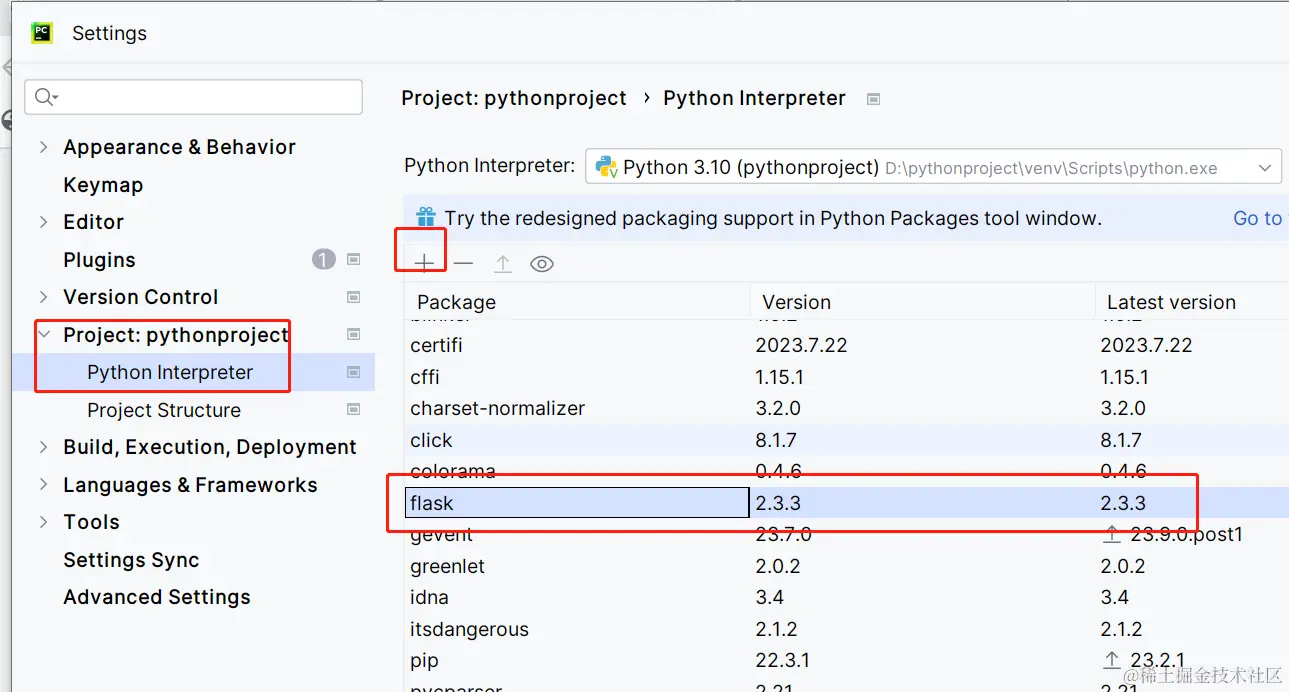
Task: Click the Latest version column header
Action: click(1192, 302)
